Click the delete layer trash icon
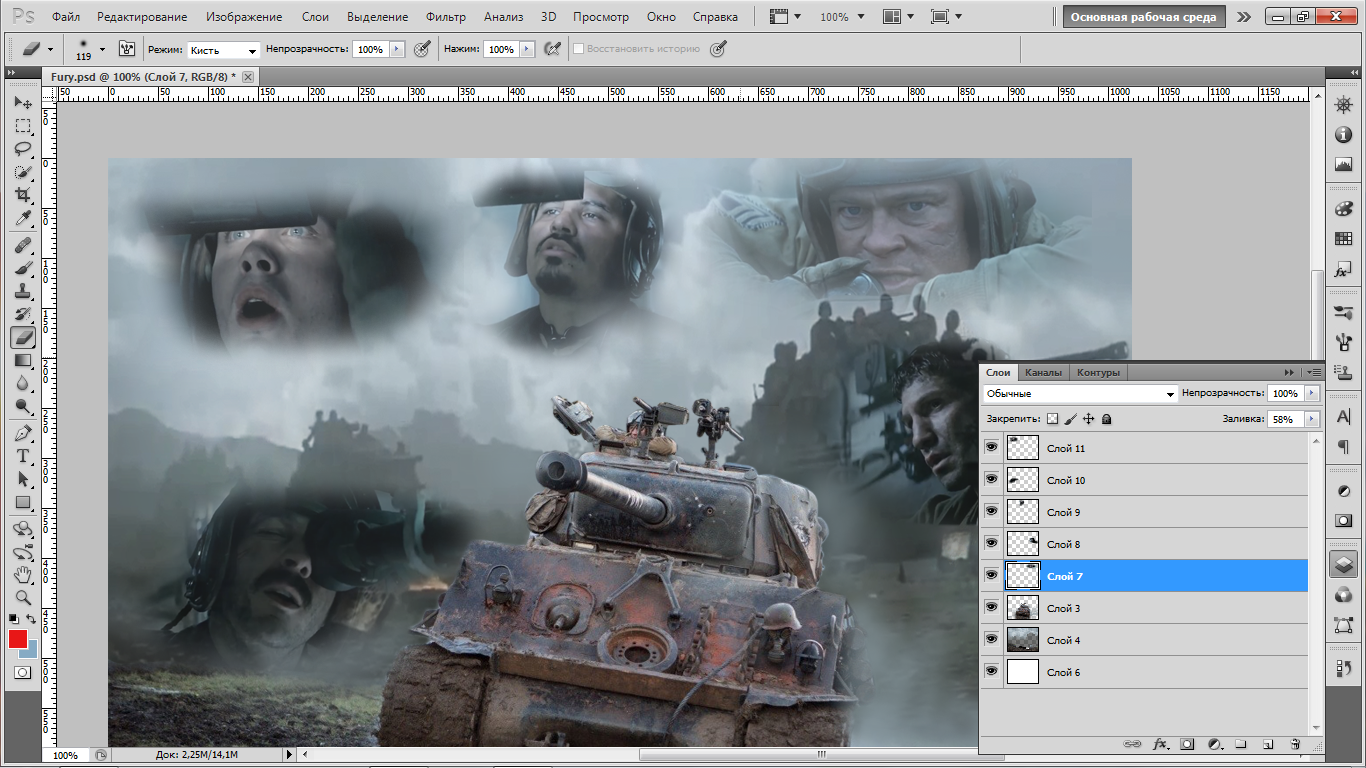Viewport: 1366px width, 768px height. click(x=1295, y=744)
